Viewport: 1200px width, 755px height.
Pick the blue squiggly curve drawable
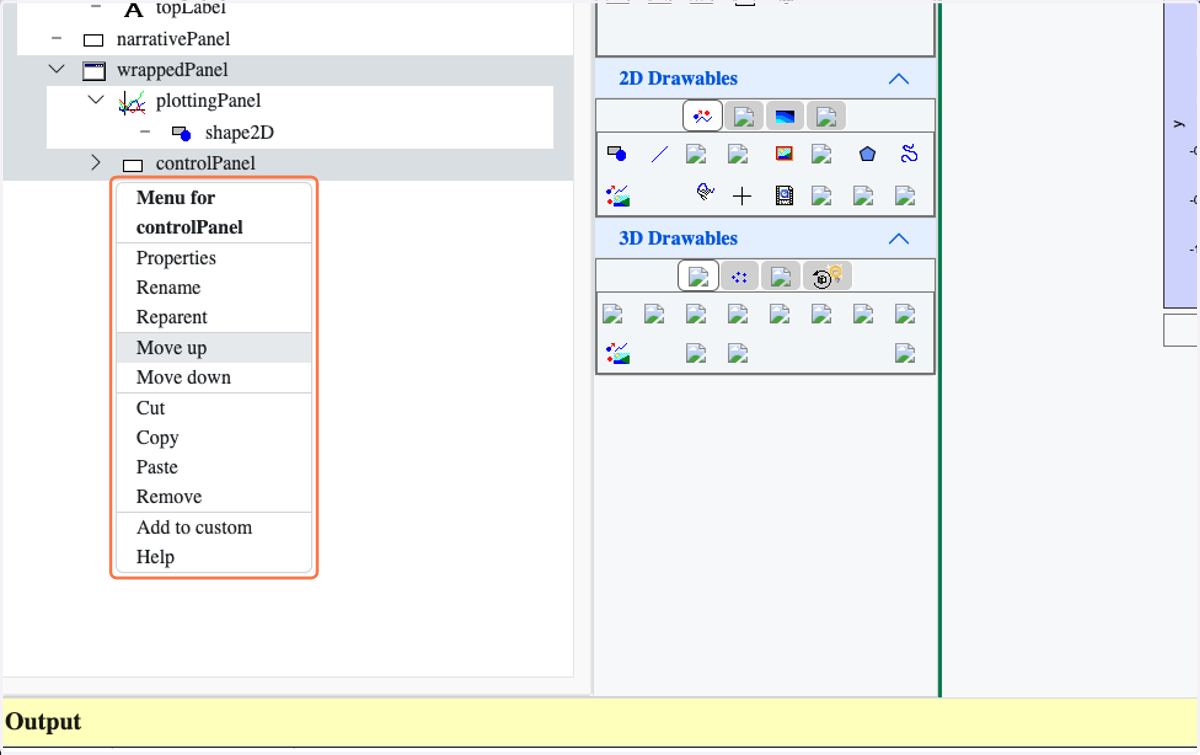click(x=909, y=154)
